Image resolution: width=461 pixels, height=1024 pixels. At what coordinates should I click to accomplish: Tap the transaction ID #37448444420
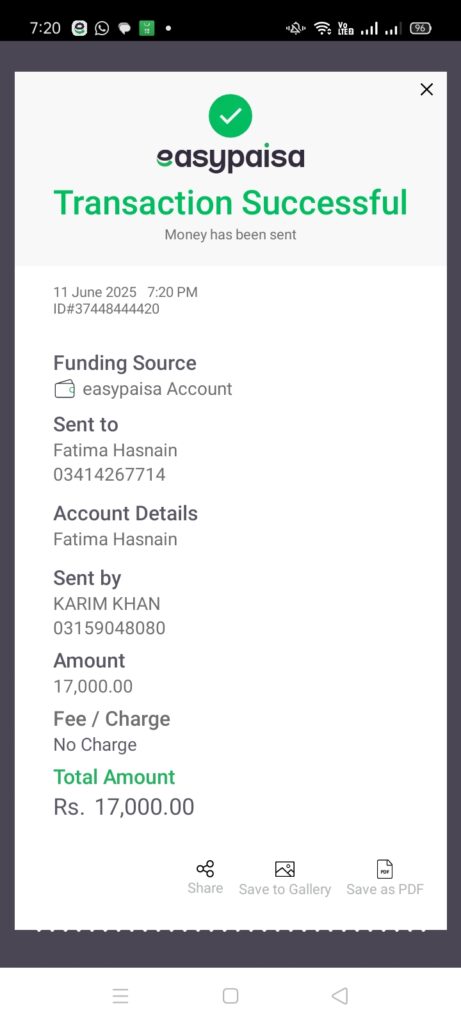106,309
